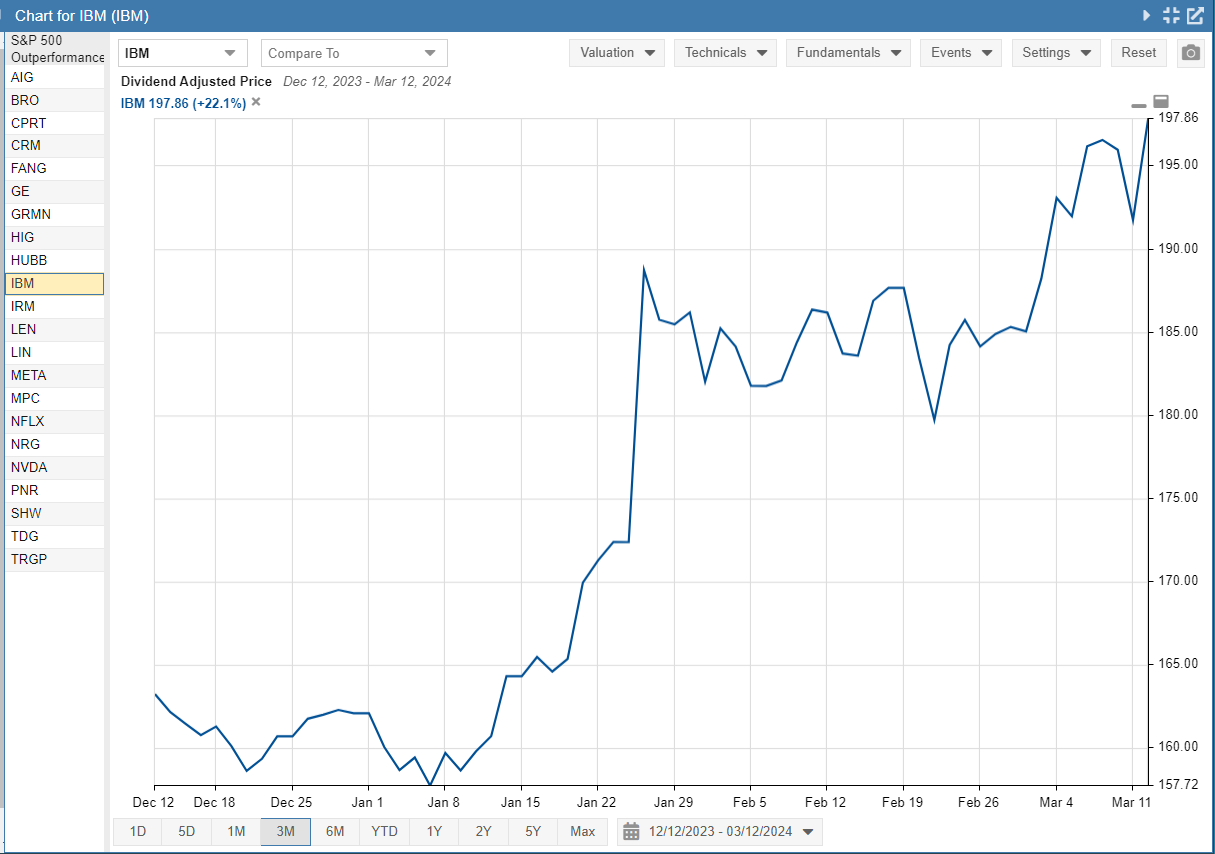Switch chart range to 5Y

click(x=533, y=831)
